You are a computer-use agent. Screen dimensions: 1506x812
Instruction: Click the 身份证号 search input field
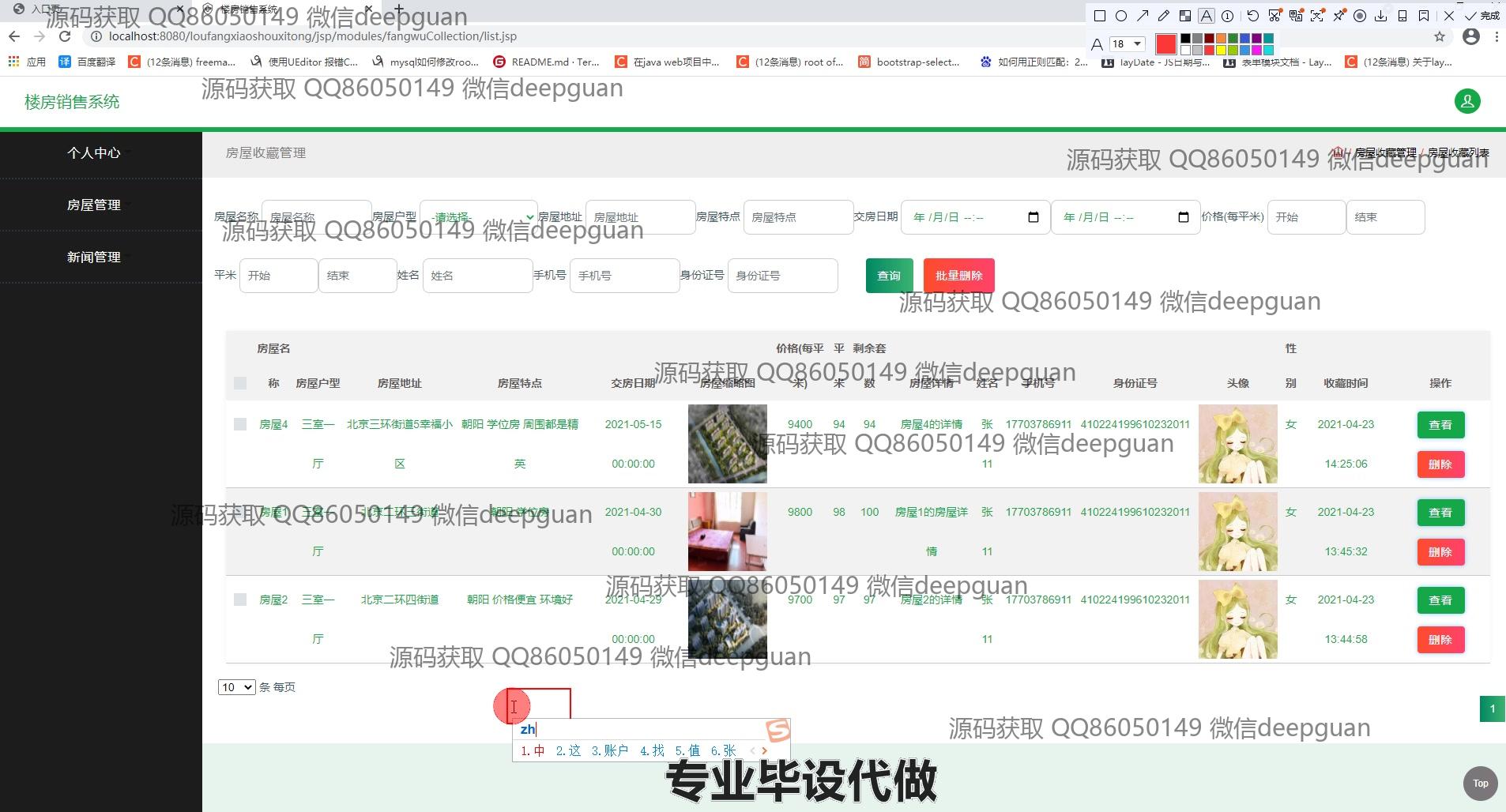point(782,276)
